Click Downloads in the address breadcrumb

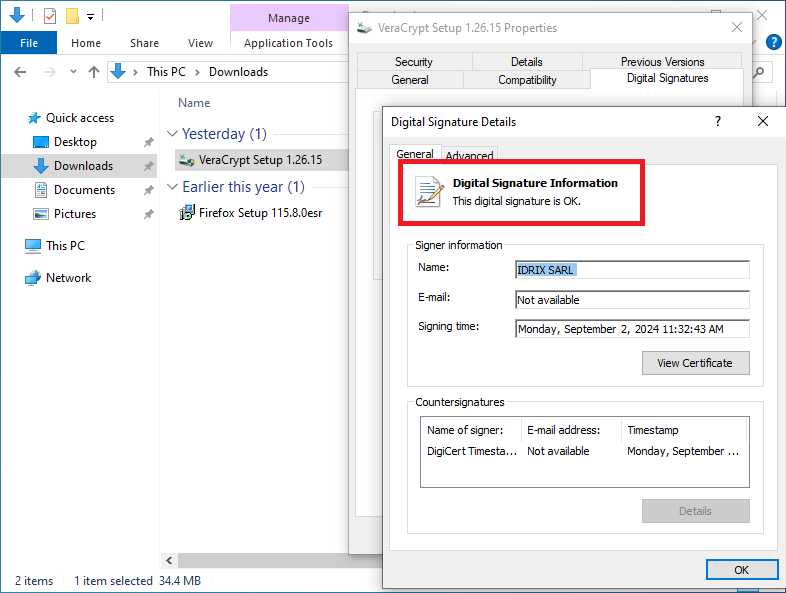pyautogui.click(x=238, y=72)
